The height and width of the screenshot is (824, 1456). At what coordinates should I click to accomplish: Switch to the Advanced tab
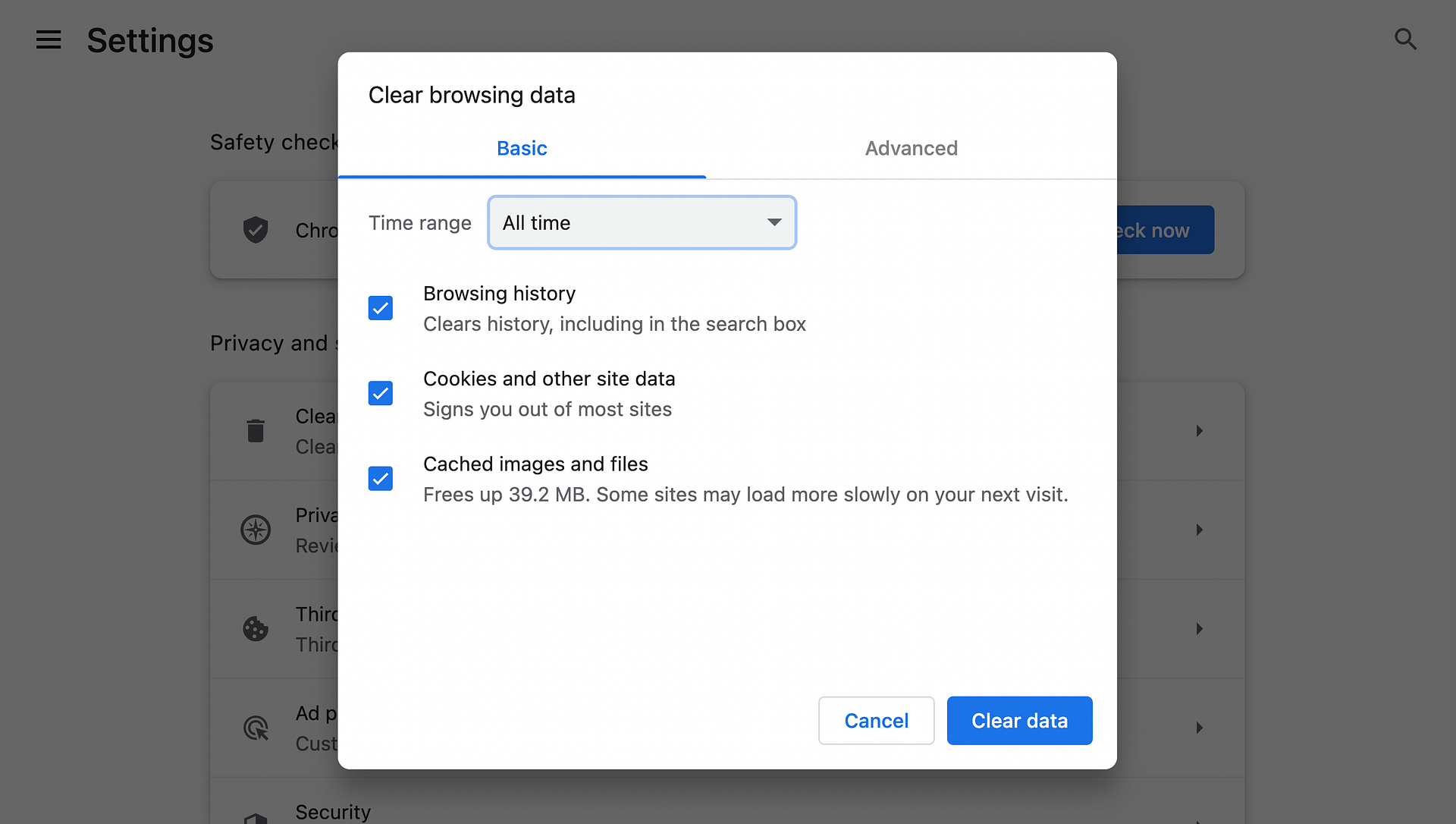(911, 149)
